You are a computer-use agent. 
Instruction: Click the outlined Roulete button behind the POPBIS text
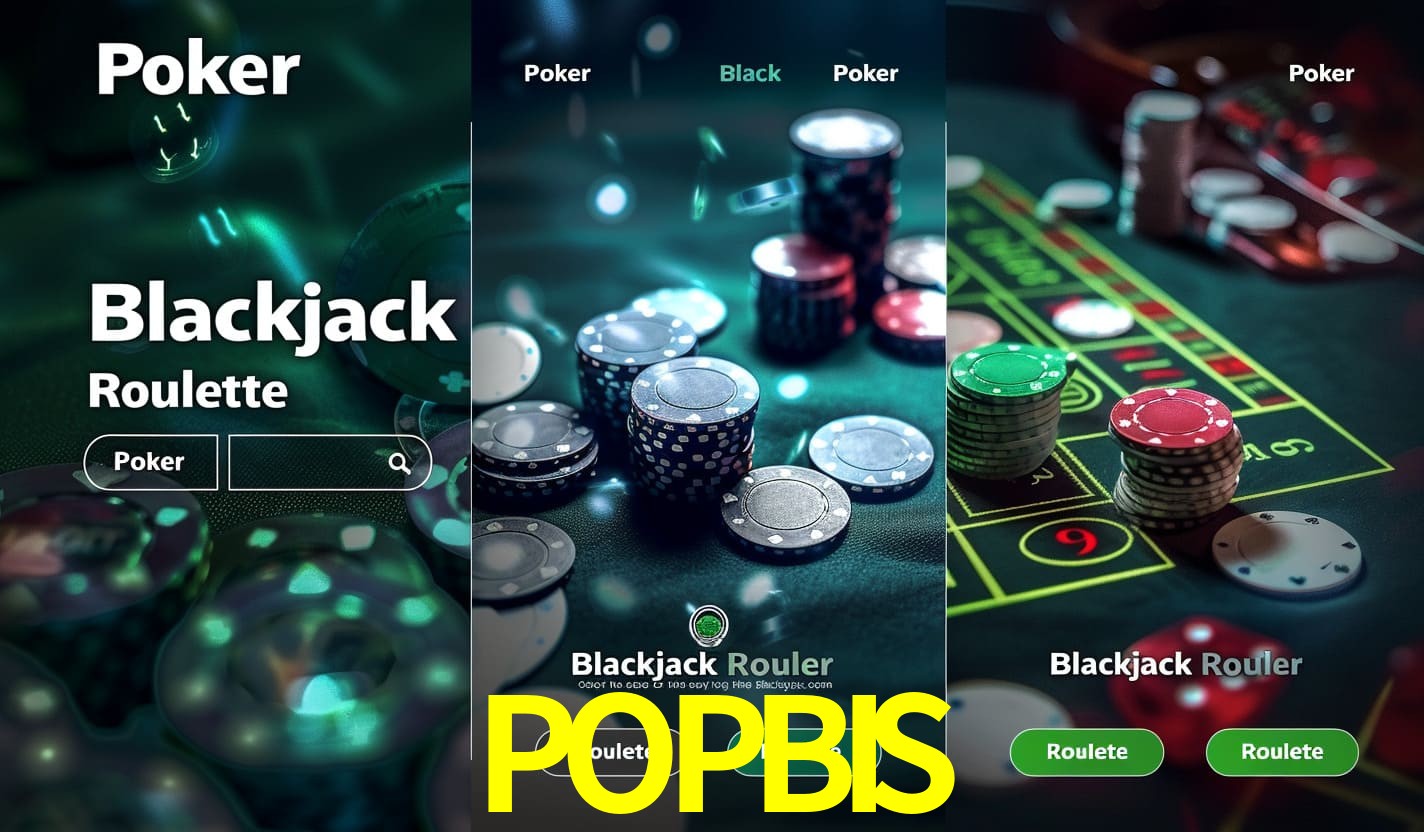click(609, 752)
